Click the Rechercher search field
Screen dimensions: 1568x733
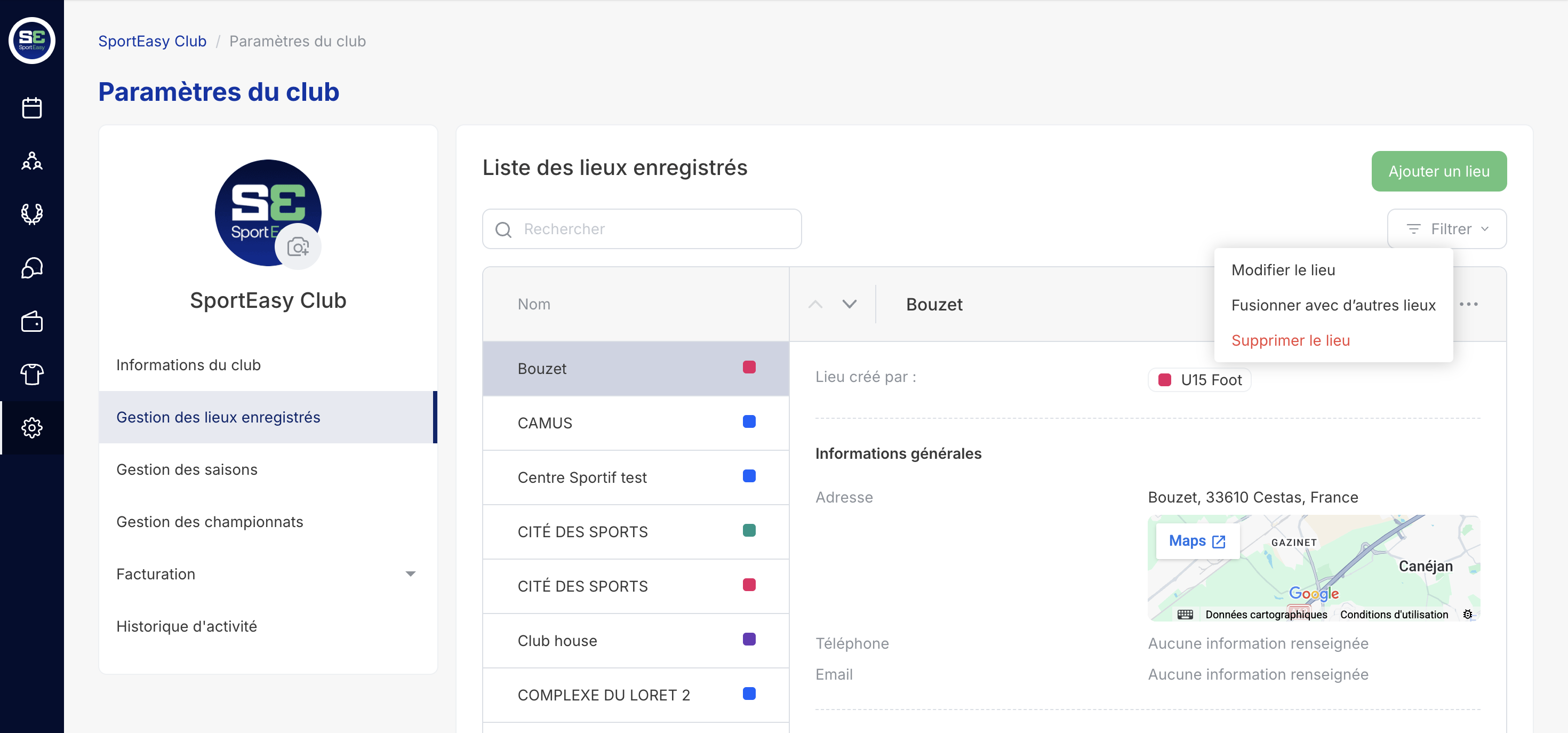coord(642,229)
